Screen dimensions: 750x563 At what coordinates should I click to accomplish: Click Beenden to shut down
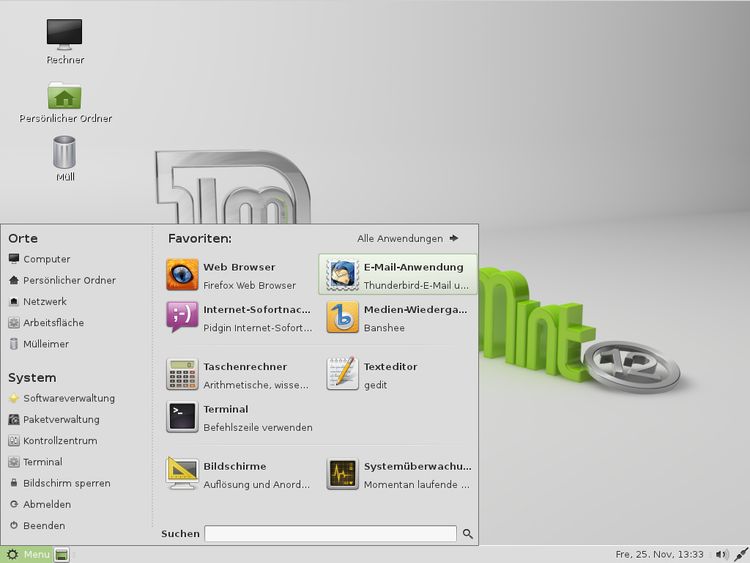(x=44, y=525)
